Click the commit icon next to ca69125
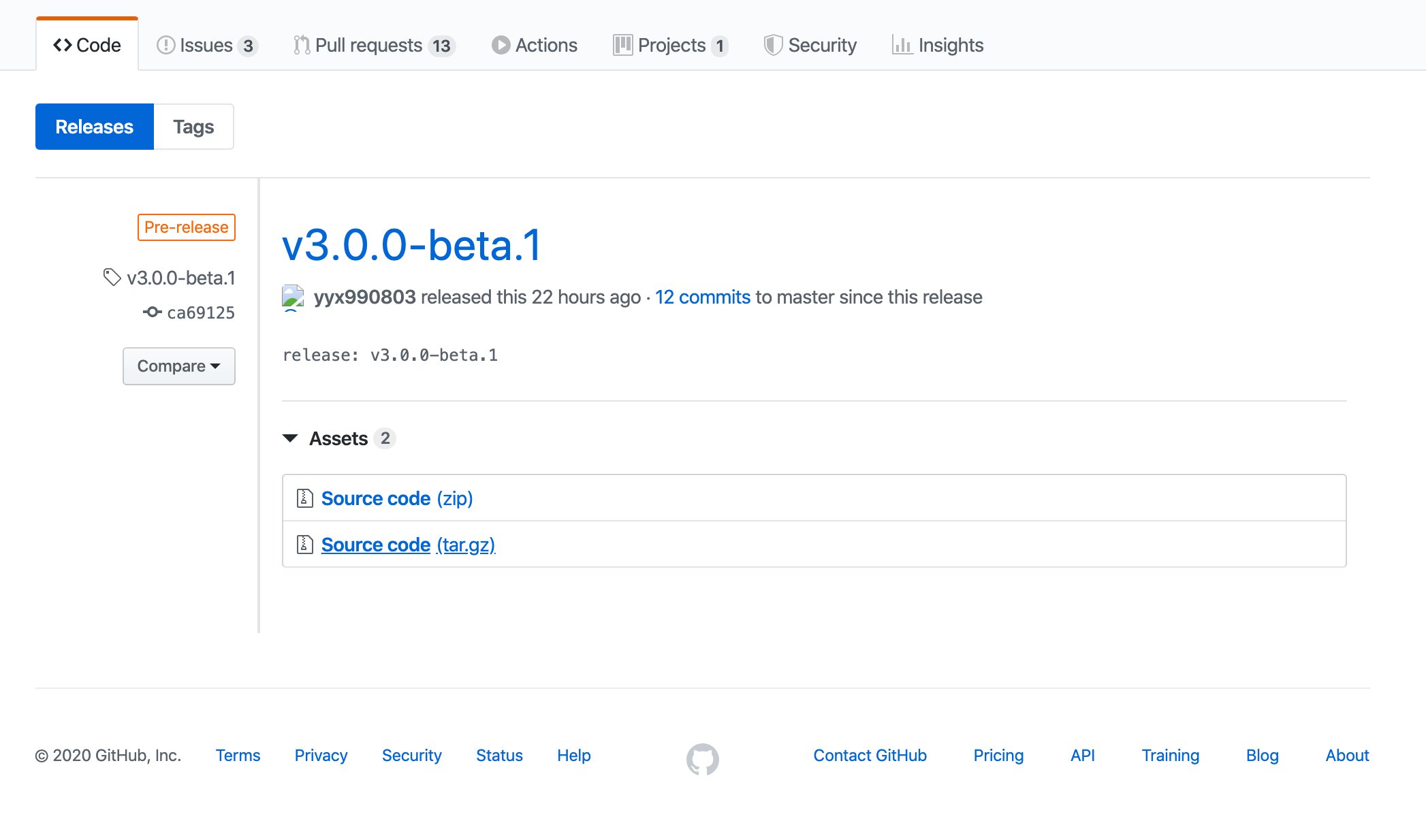This screenshot has width=1426, height=840. point(153,312)
